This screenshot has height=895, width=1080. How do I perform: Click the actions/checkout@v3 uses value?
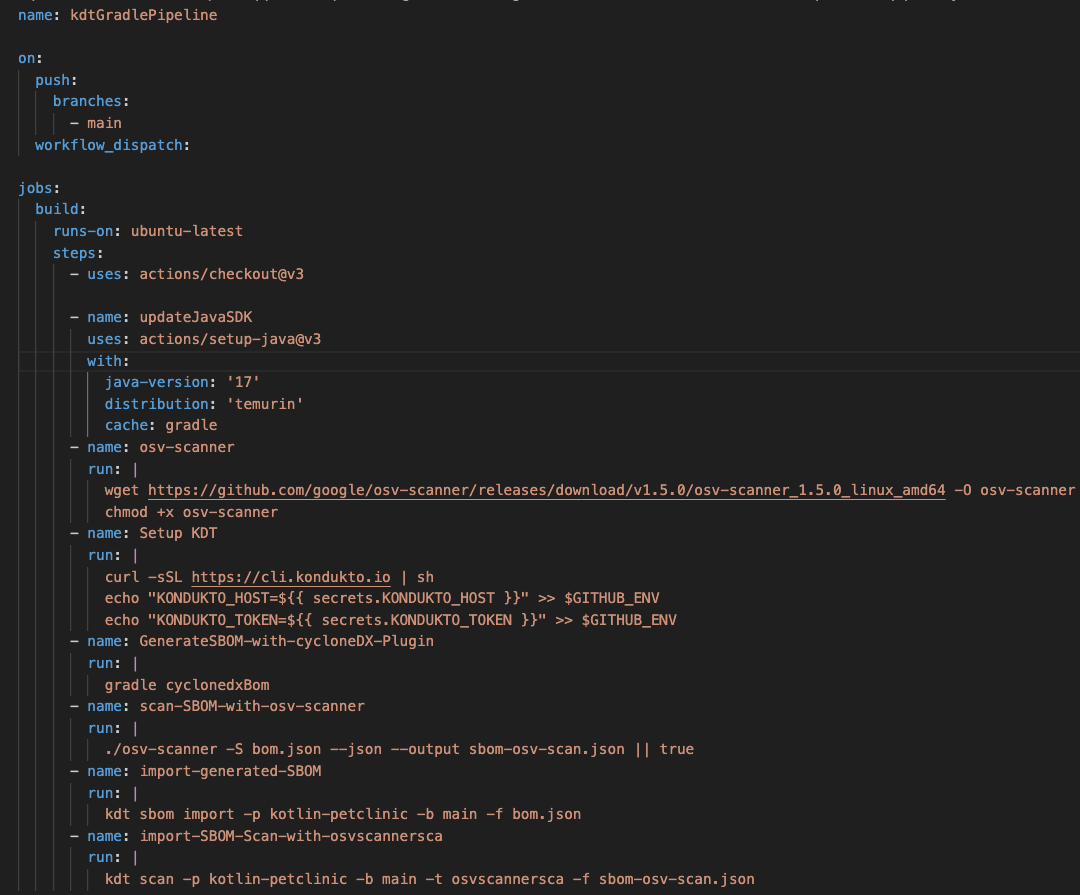(x=222, y=273)
